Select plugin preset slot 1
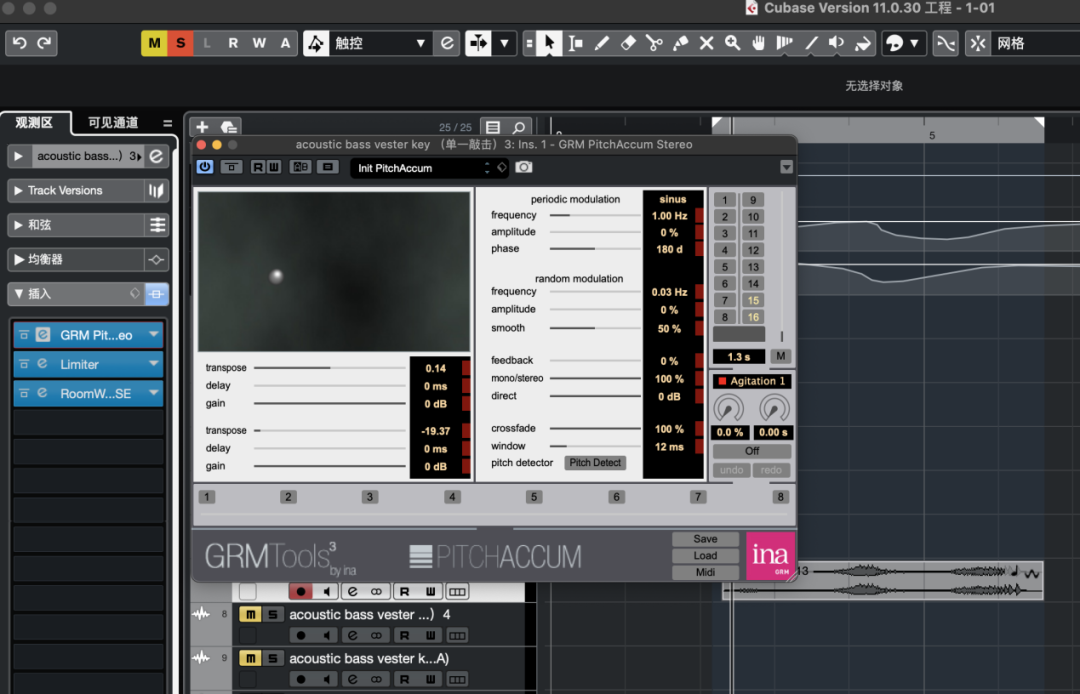This screenshot has height=694, width=1080. tap(725, 200)
